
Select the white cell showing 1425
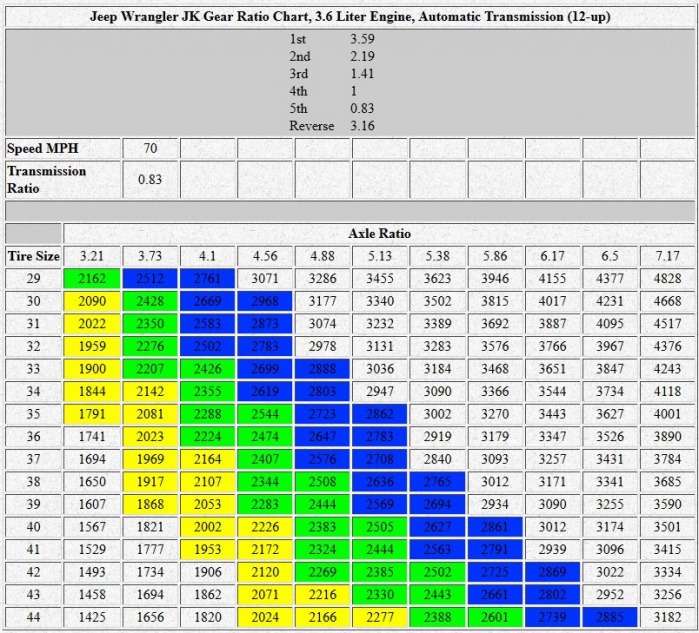click(91, 618)
